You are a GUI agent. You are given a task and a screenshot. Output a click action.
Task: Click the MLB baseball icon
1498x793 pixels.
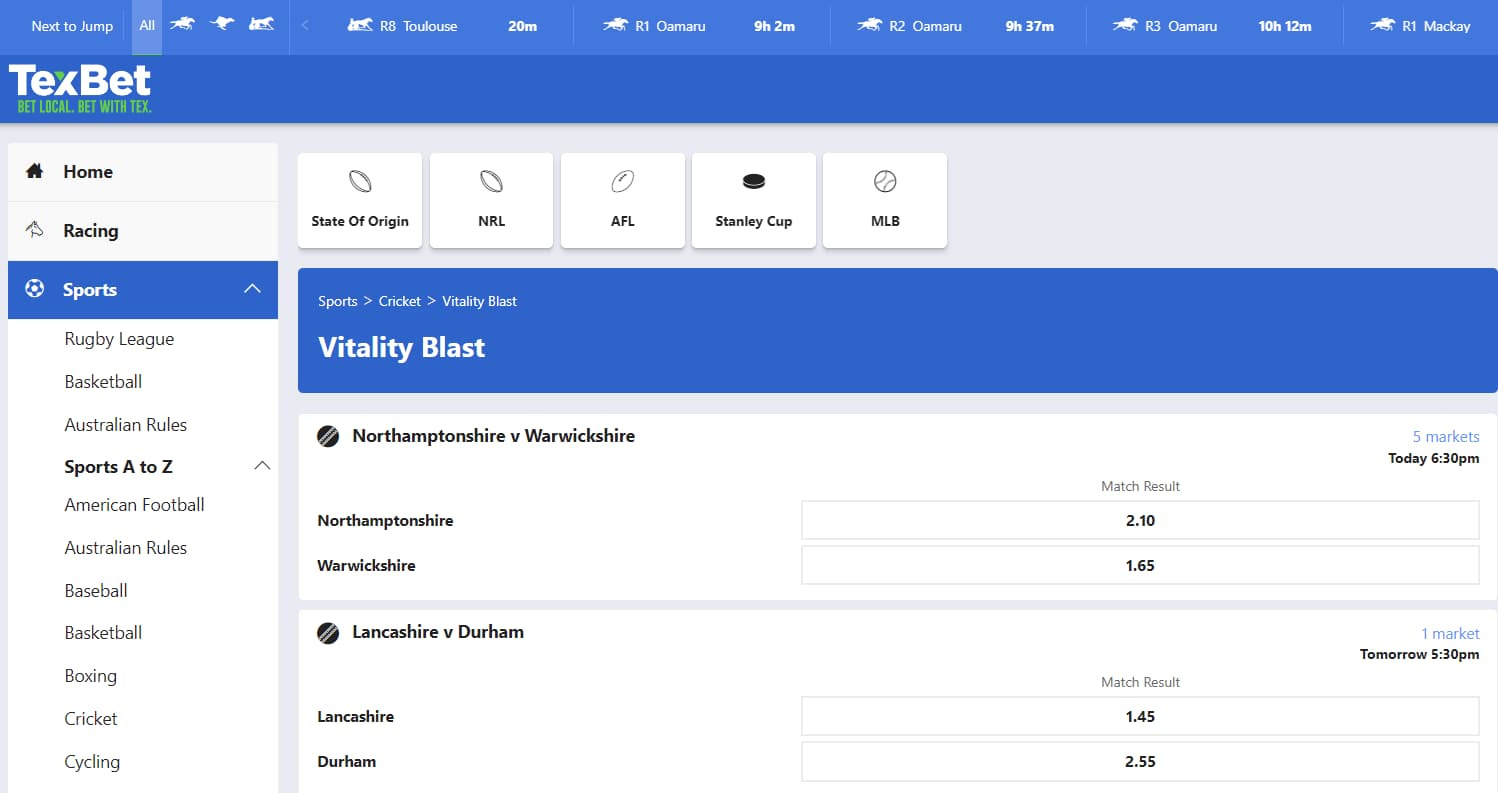pos(884,182)
